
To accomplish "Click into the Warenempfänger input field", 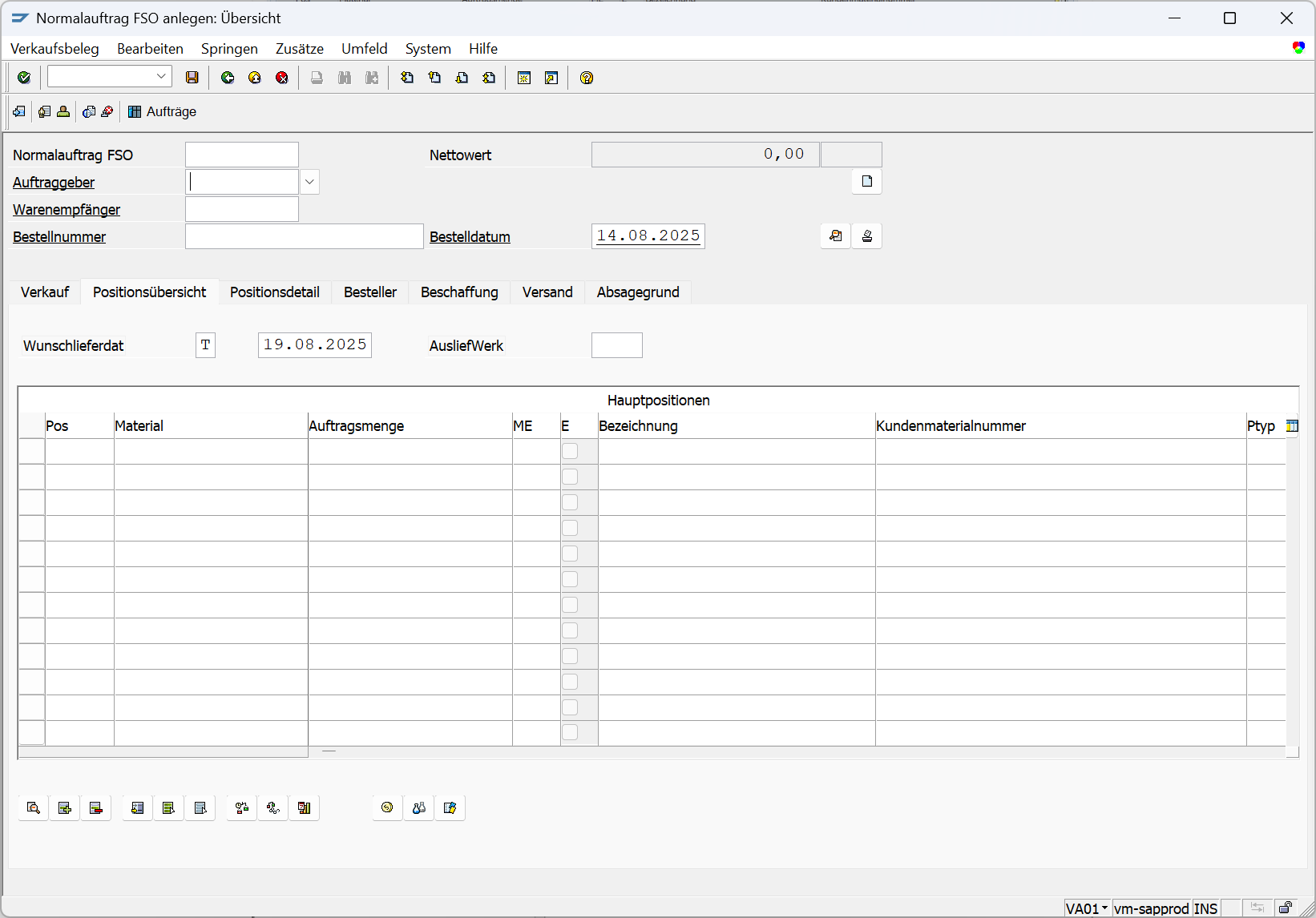I will coord(242,210).
